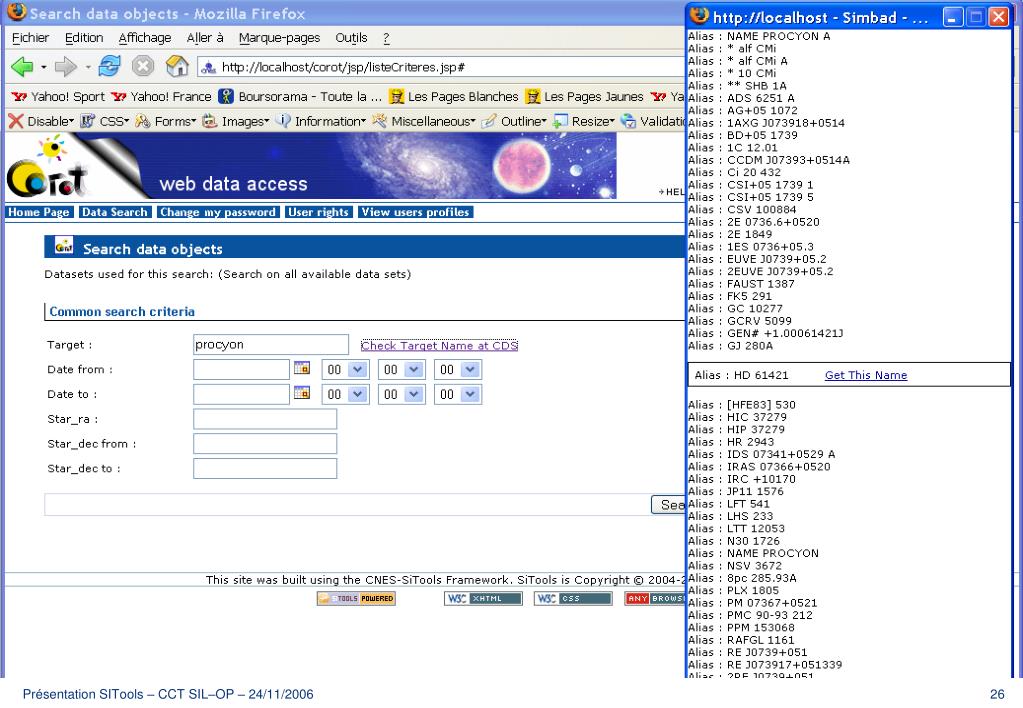The width and height of the screenshot is (1023, 708).
Task: Click the Search button
Action: click(668, 504)
